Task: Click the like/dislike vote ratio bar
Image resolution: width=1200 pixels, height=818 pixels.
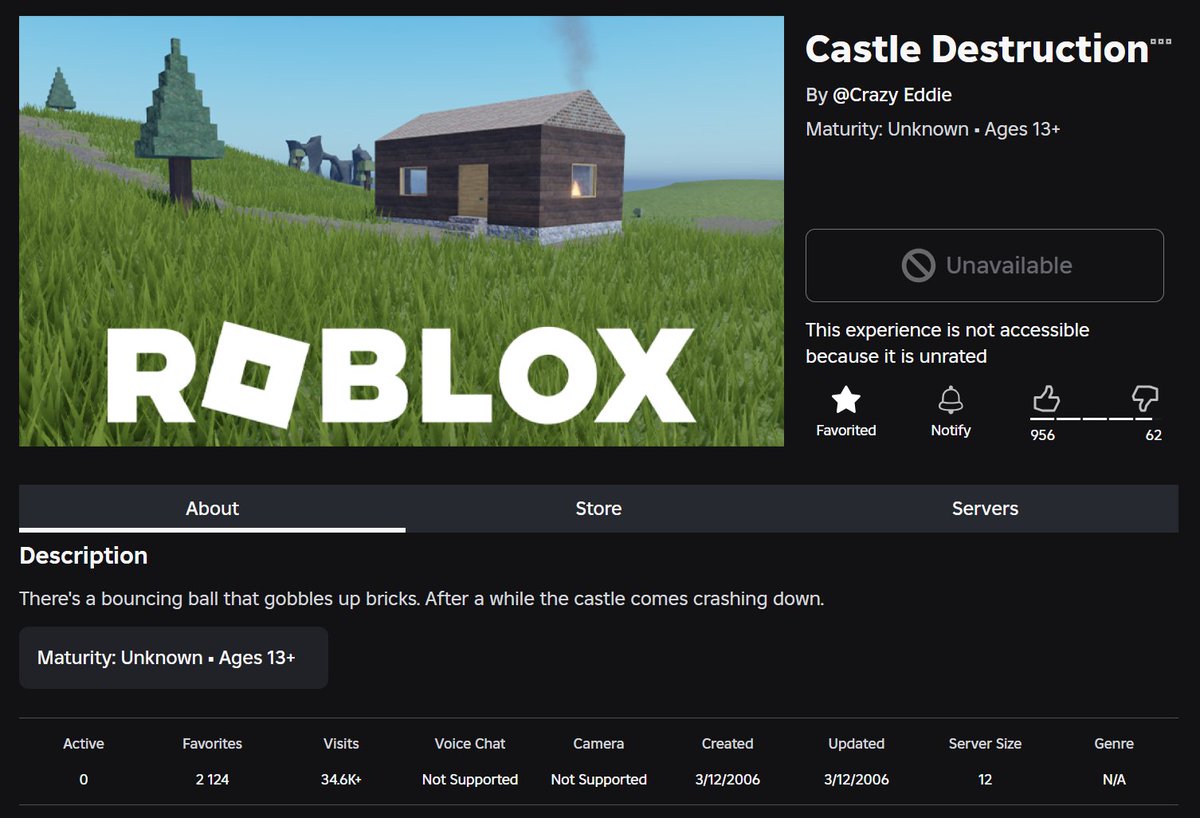Action: (x=1092, y=419)
